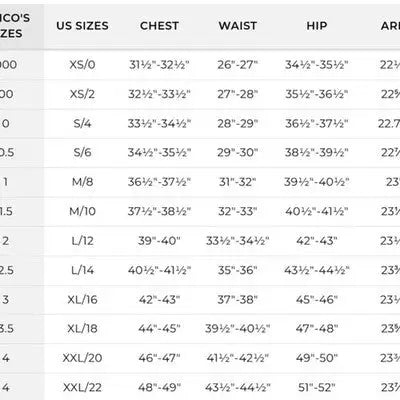Click the L/12 size cell
Image resolution: width=400 pixels, height=400 pixels.
tap(82, 240)
